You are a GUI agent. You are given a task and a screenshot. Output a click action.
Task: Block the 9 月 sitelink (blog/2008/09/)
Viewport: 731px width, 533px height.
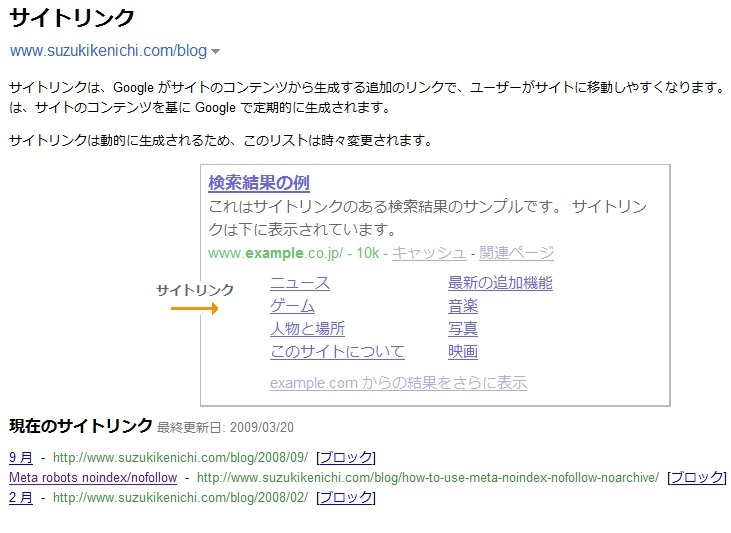point(346,457)
